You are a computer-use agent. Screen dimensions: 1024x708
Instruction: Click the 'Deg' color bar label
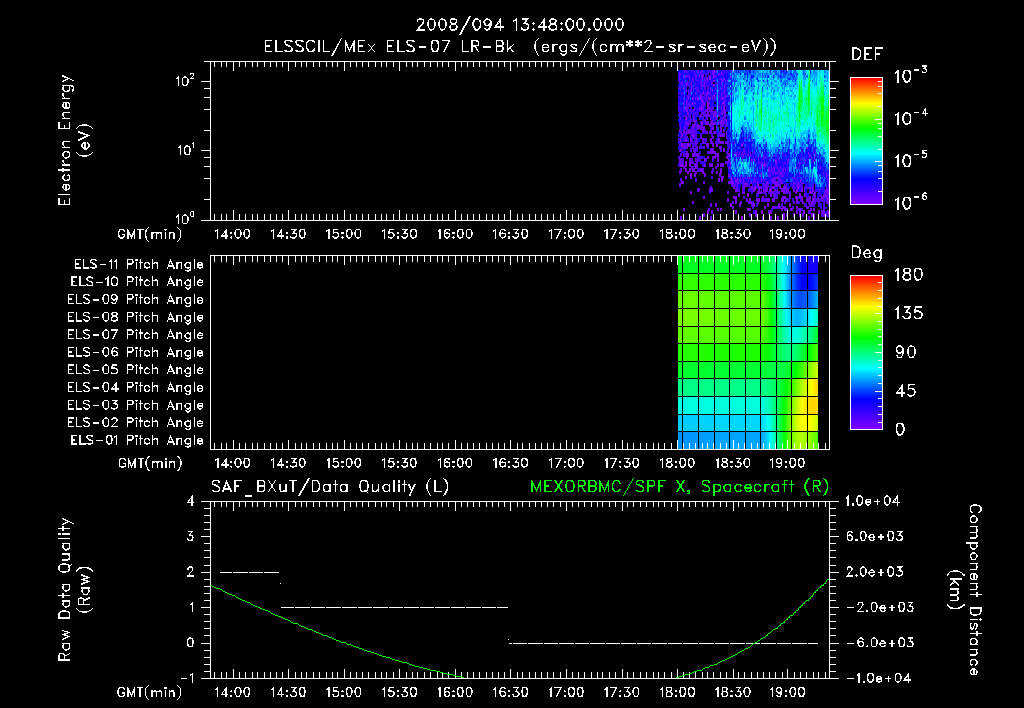(866, 253)
